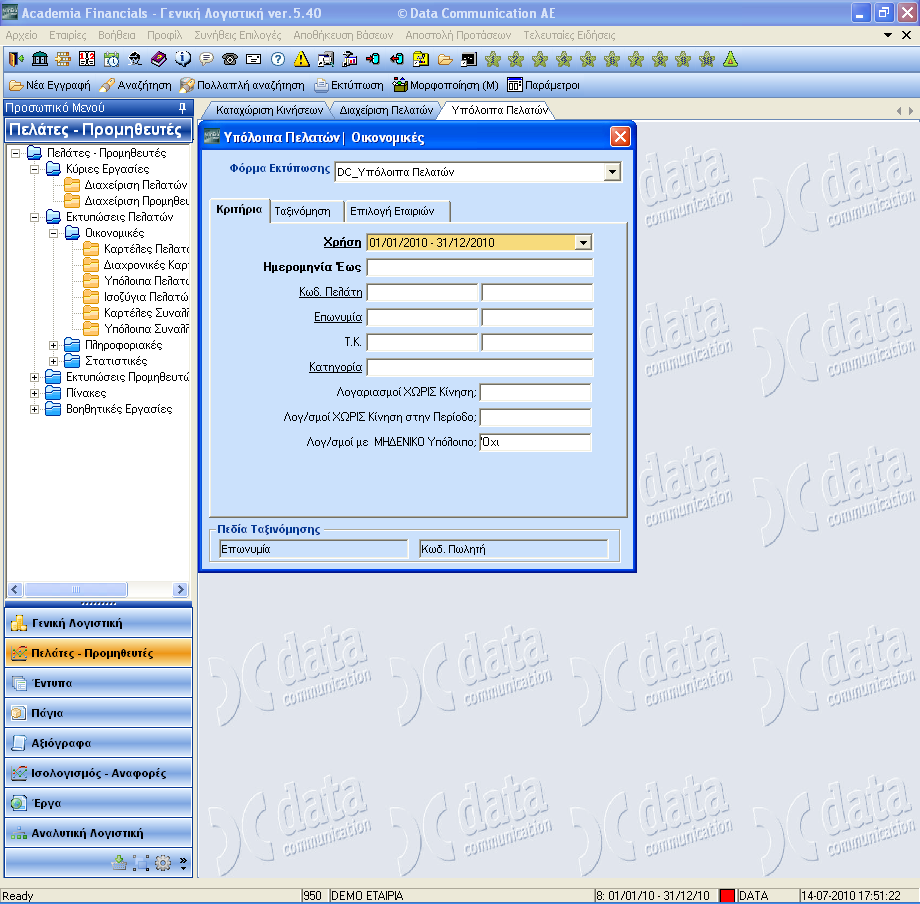Click the red number grid icon

point(87,59)
